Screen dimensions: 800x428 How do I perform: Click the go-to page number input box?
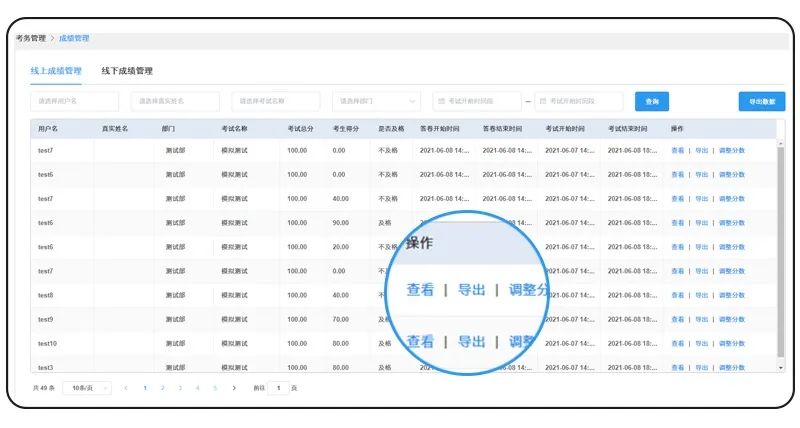(x=277, y=387)
